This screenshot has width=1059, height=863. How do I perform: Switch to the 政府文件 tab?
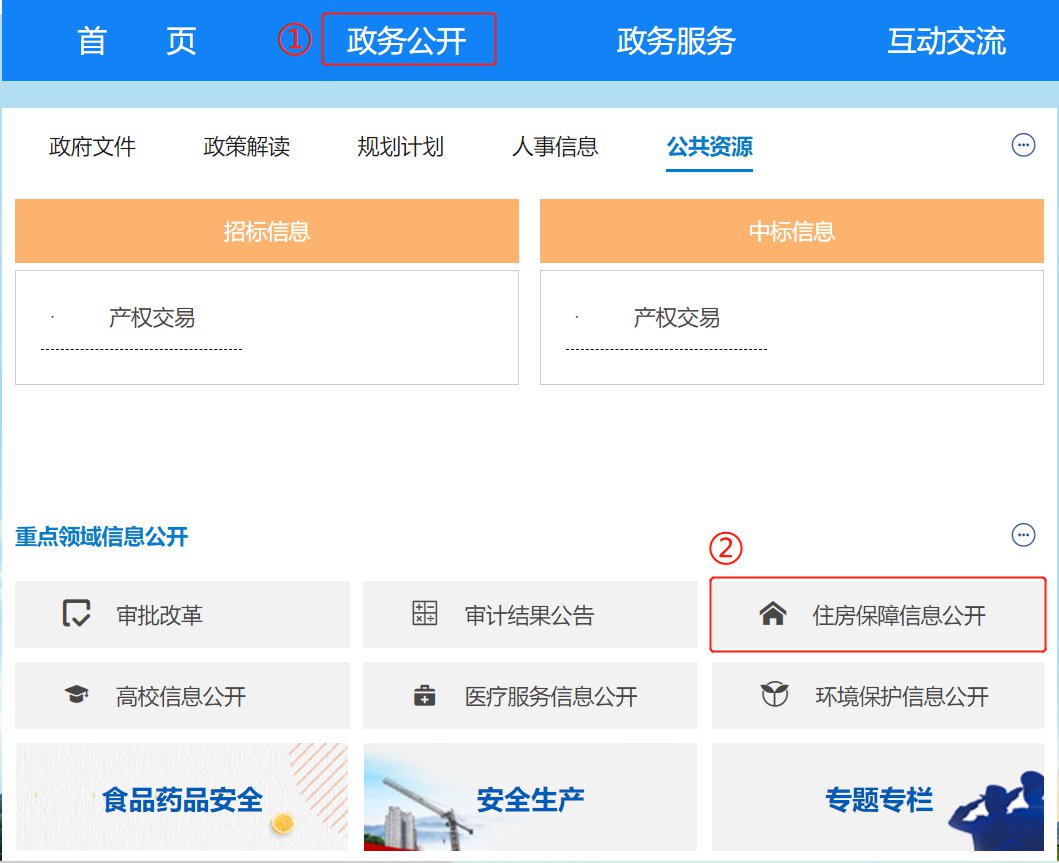92,147
